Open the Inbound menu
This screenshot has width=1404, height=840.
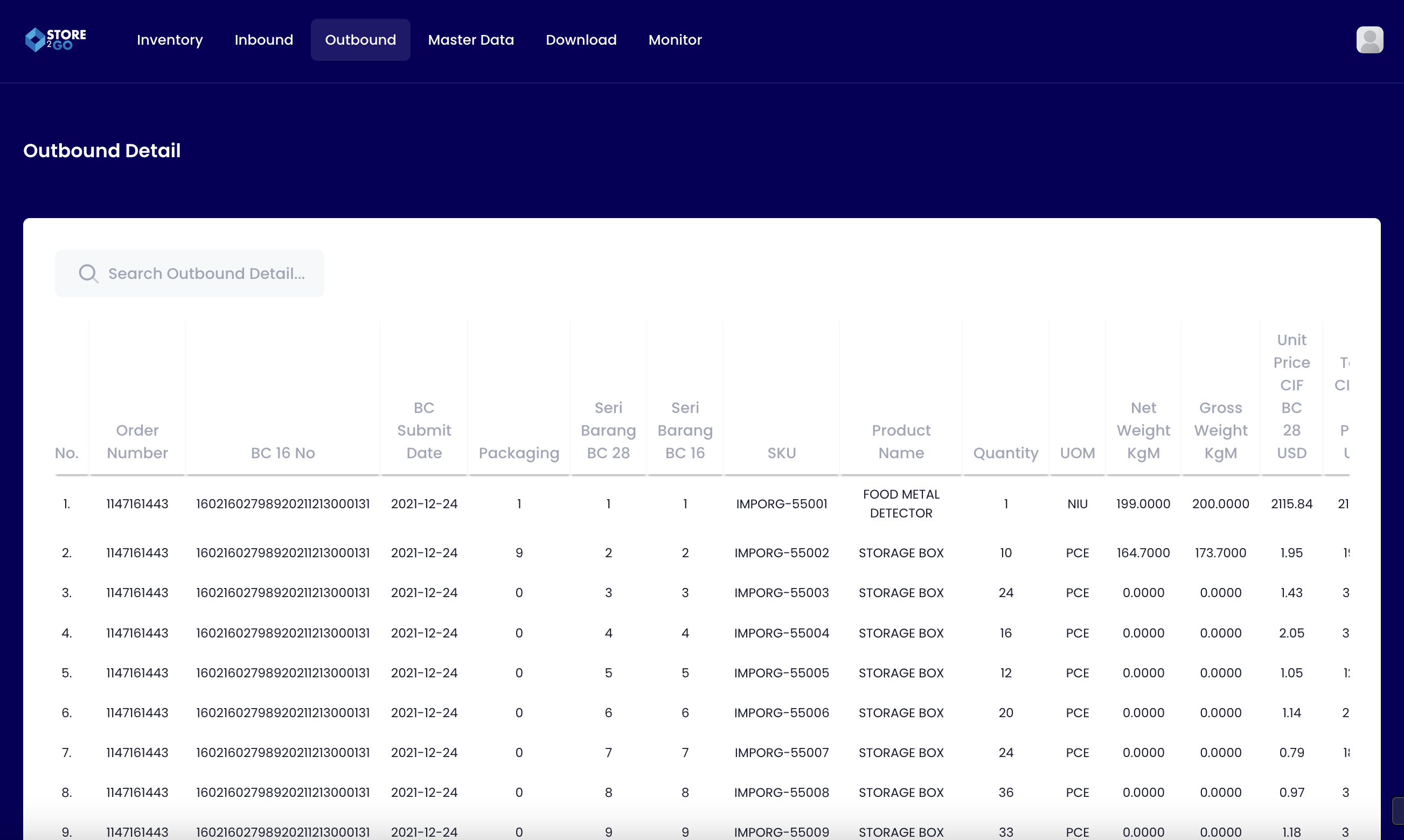coord(263,40)
